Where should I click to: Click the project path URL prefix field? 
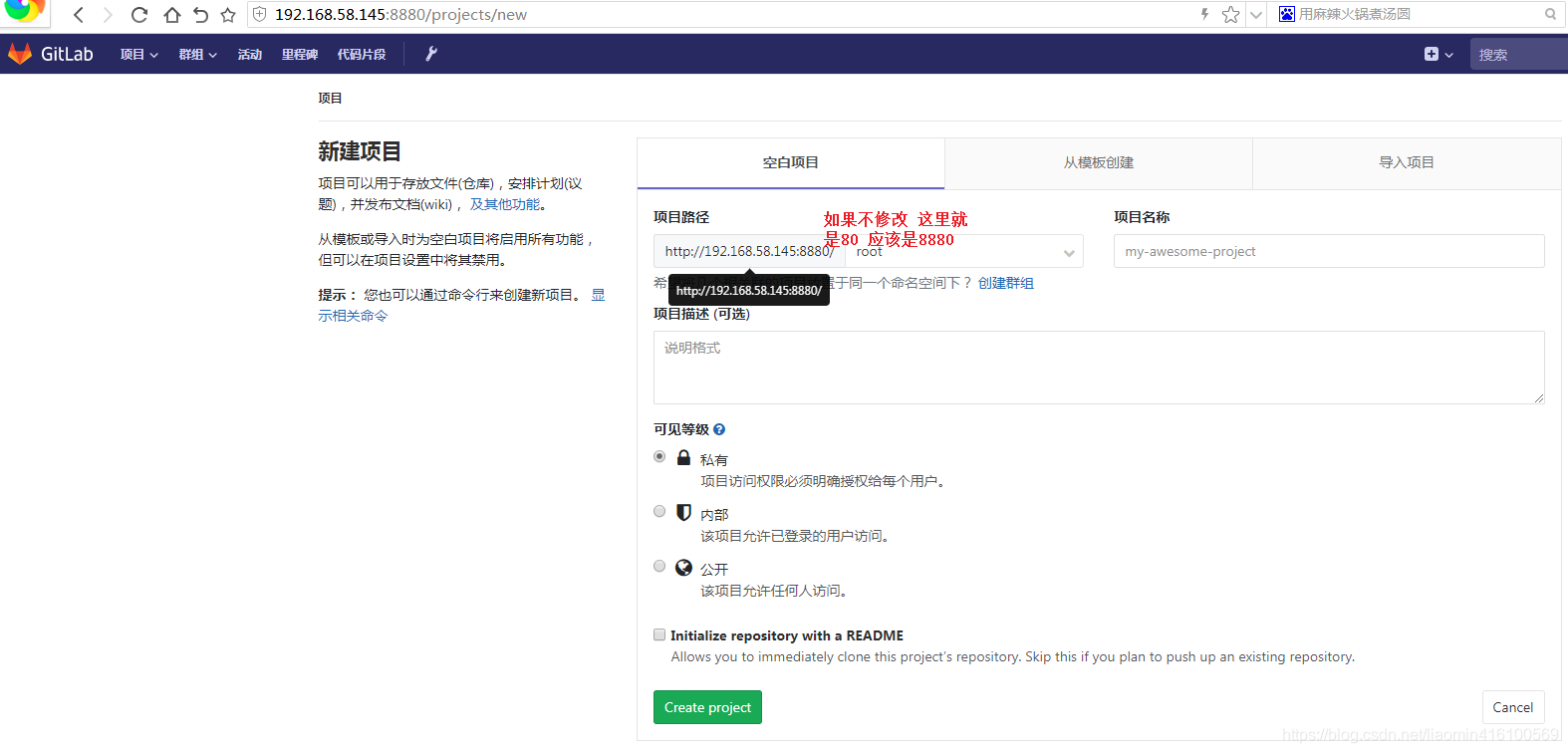click(x=749, y=251)
